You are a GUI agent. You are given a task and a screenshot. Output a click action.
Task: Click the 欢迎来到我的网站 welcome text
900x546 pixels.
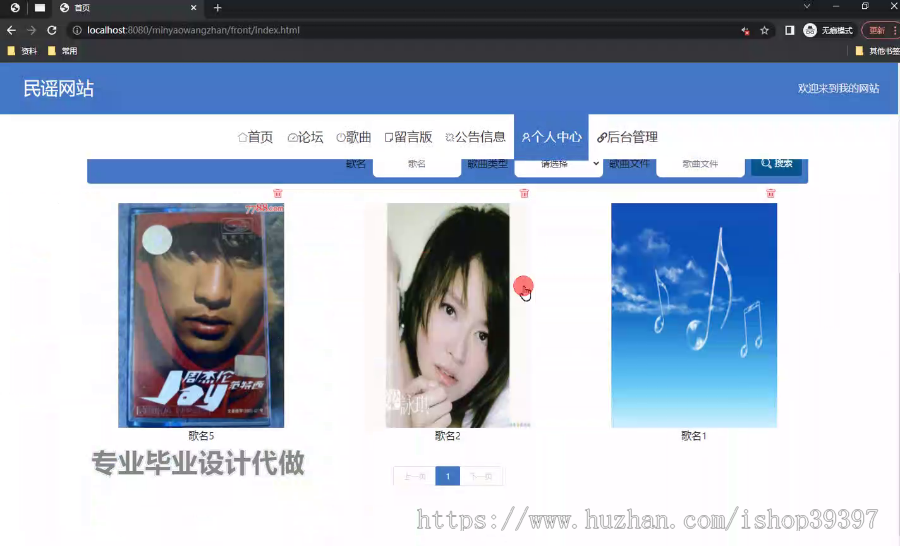point(839,88)
